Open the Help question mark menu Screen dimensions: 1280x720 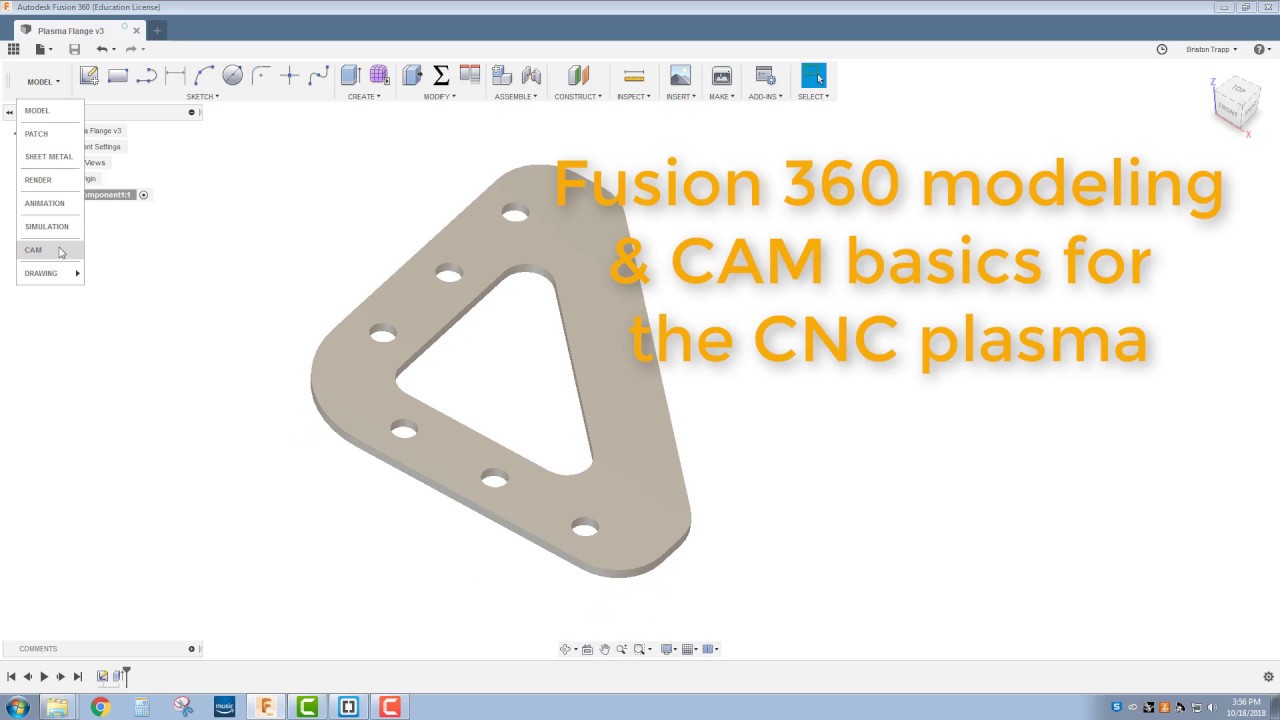pos(1261,49)
